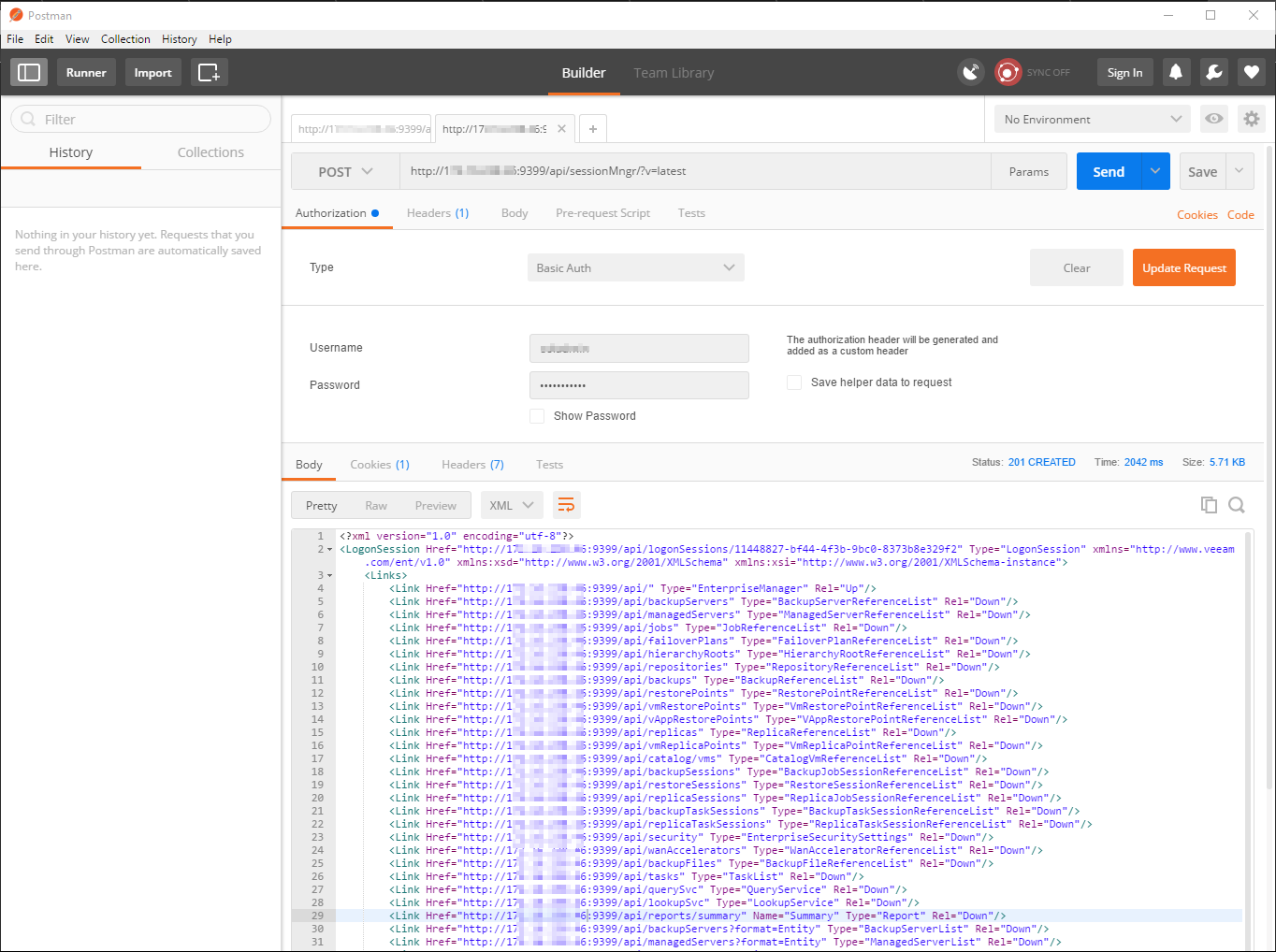The height and width of the screenshot is (952, 1276).
Task: Click the Clear button
Action: 1077,267
